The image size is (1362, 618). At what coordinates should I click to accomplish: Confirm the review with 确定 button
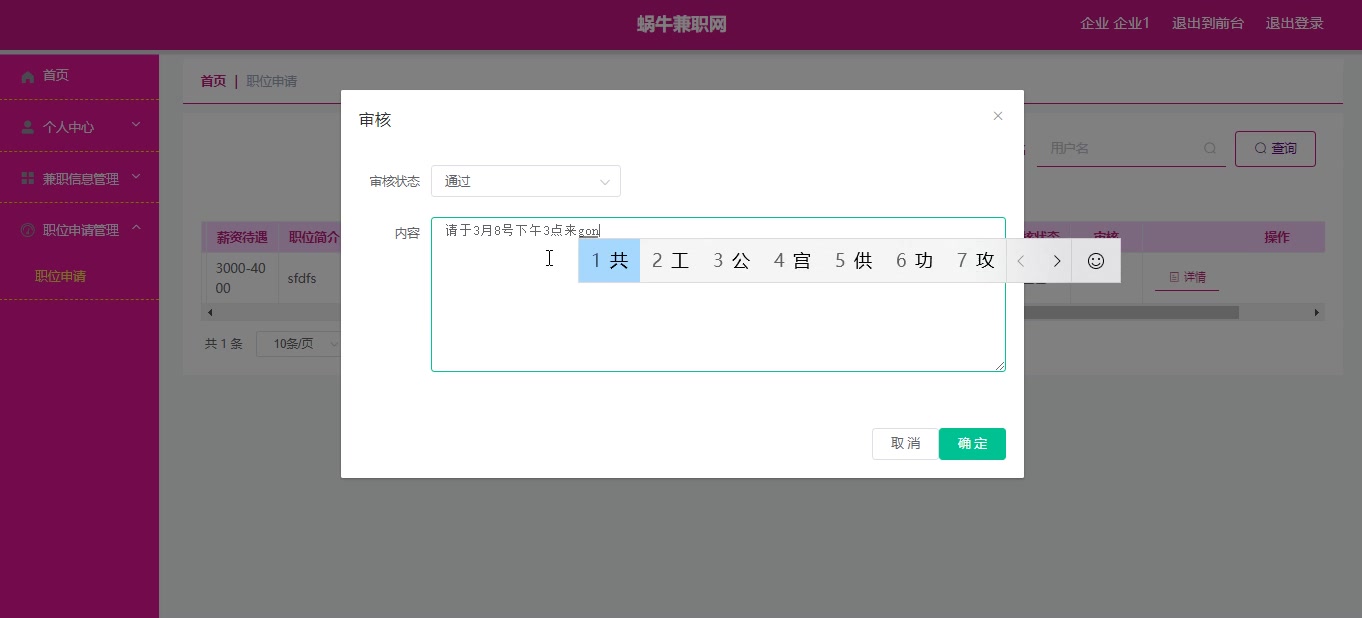972,444
